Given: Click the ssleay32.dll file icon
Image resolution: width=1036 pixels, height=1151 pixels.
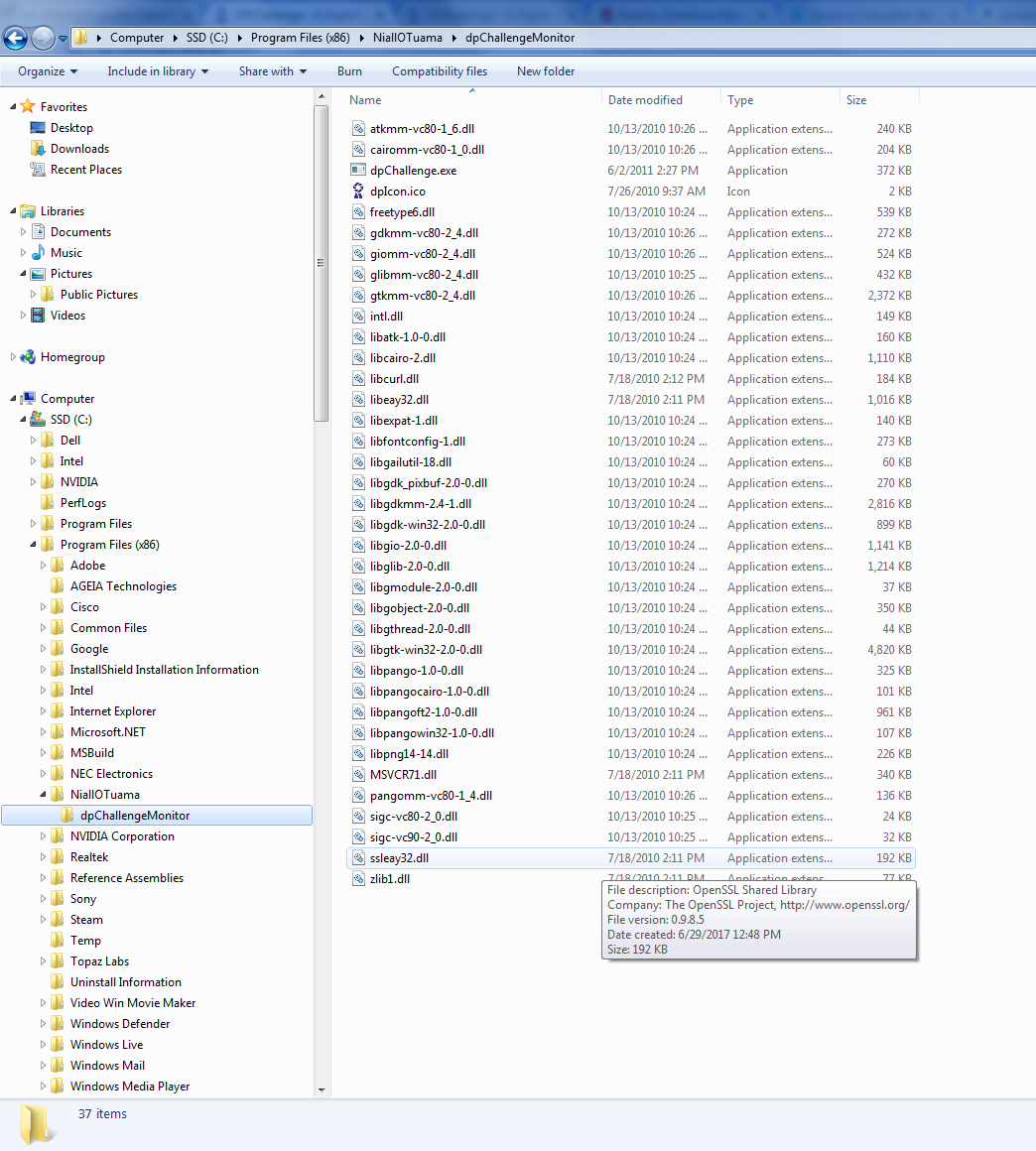Looking at the screenshot, I should click(x=358, y=857).
